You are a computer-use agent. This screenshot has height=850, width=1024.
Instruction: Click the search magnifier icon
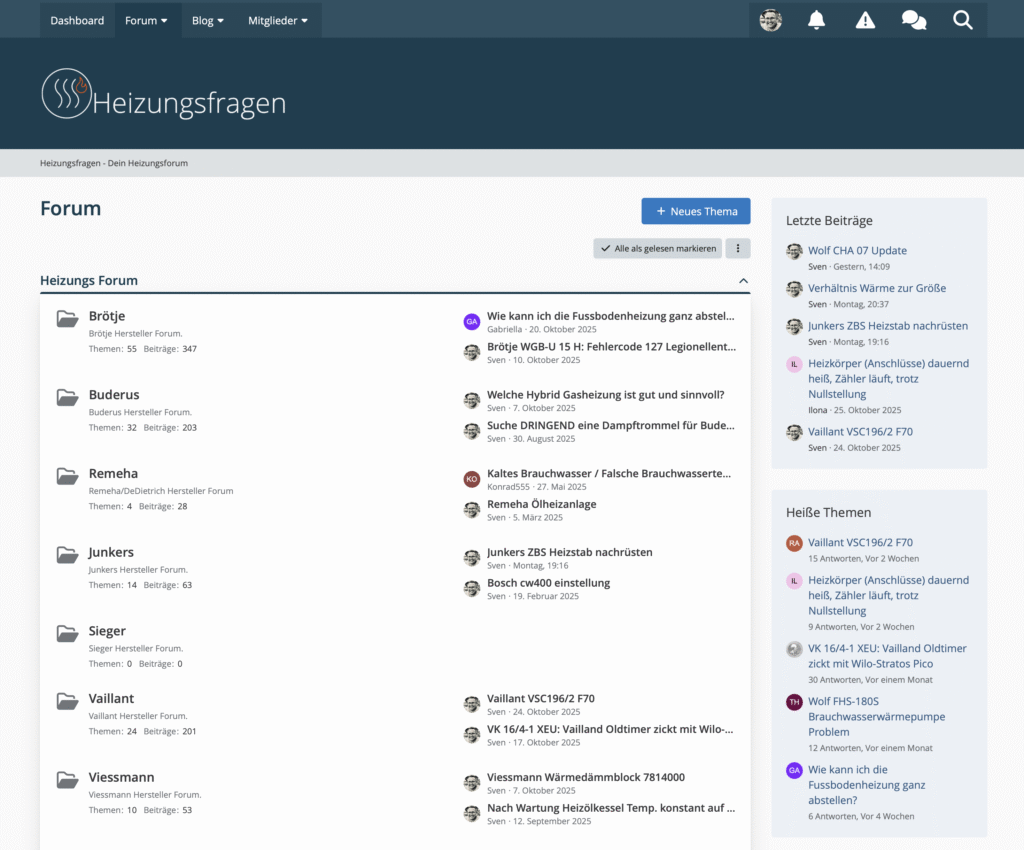point(962,20)
